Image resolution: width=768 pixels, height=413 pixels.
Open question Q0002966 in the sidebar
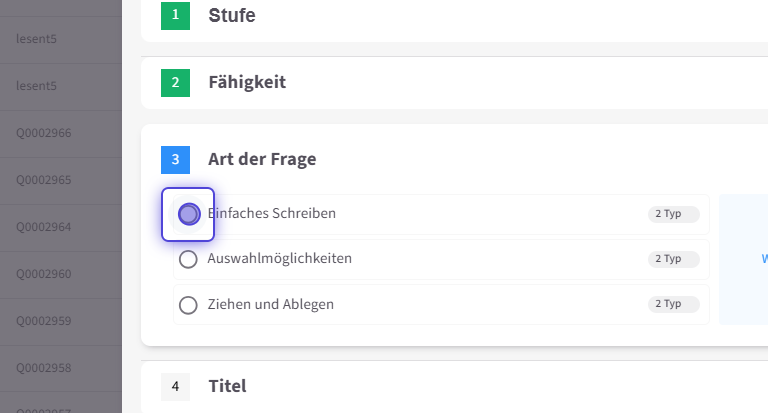[44, 133]
